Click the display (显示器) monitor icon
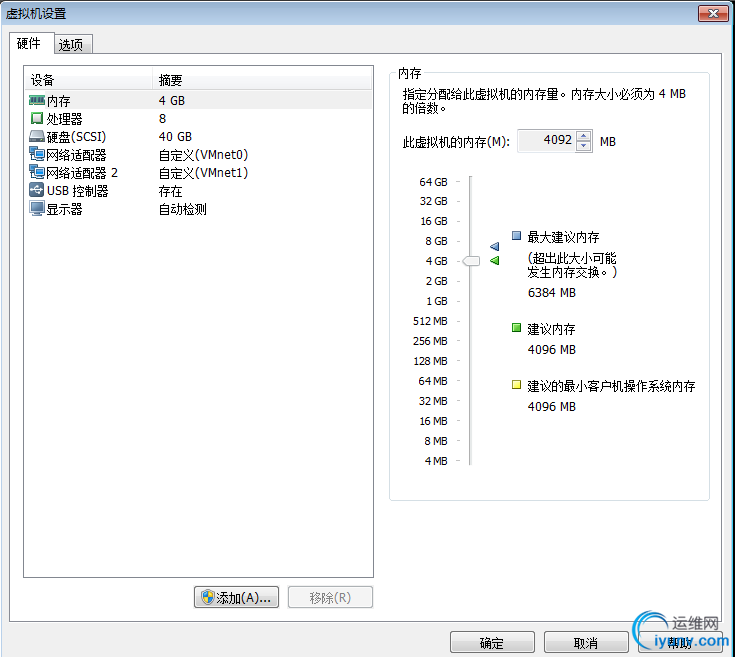This screenshot has height=657, width=735. click(x=37, y=209)
